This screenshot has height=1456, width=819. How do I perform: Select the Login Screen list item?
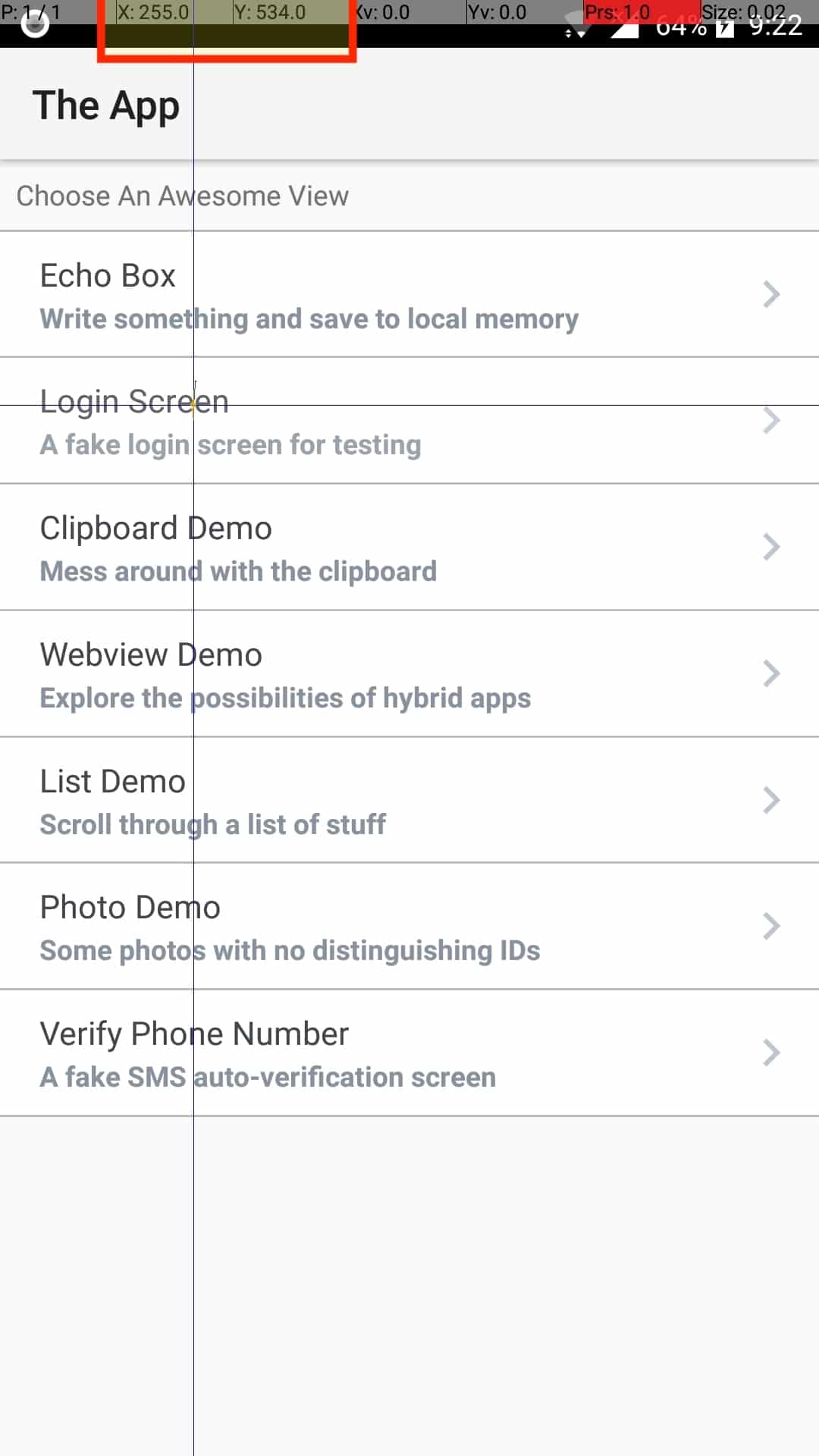[134, 402]
